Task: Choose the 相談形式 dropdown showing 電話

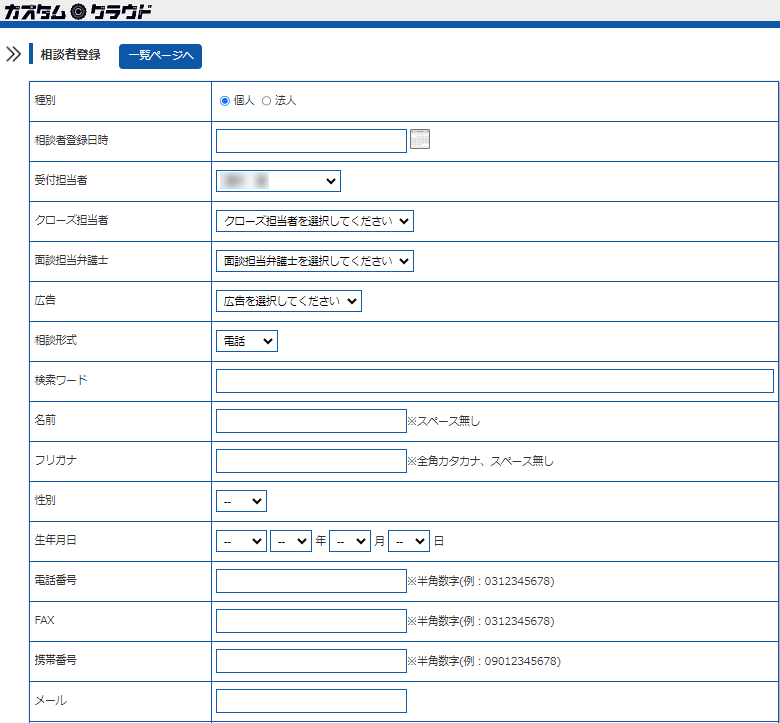Action: click(x=246, y=341)
